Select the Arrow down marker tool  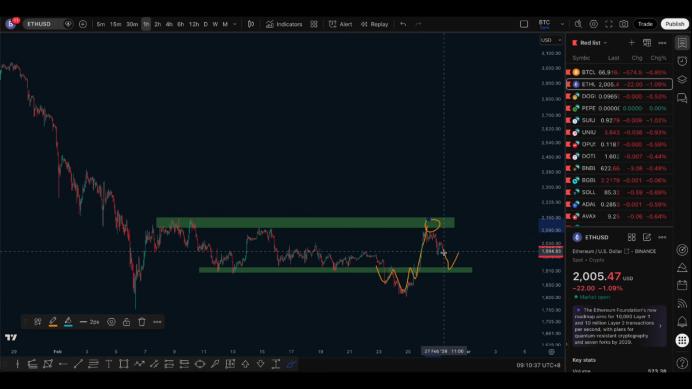(260, 364)
